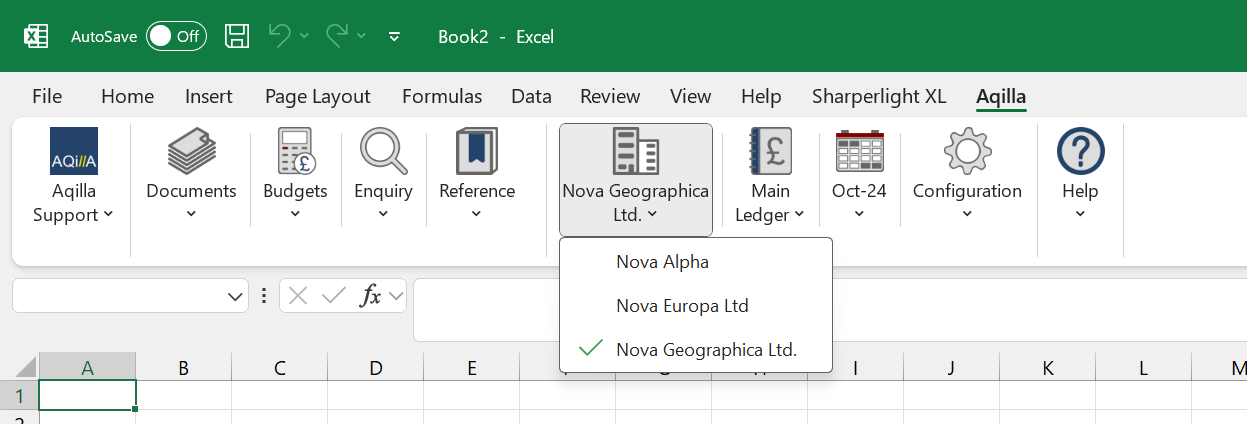This screenshot has height=424, width=1247.
Task: Switch to the Sharperlight XL tab
Action: pyautogui.click(x=878, y=97)
